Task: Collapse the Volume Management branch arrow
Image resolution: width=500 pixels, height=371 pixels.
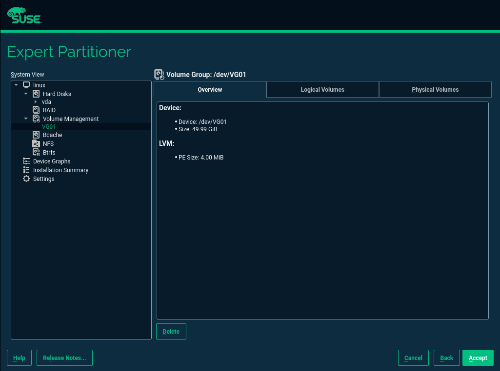Action: click(26, 119)
